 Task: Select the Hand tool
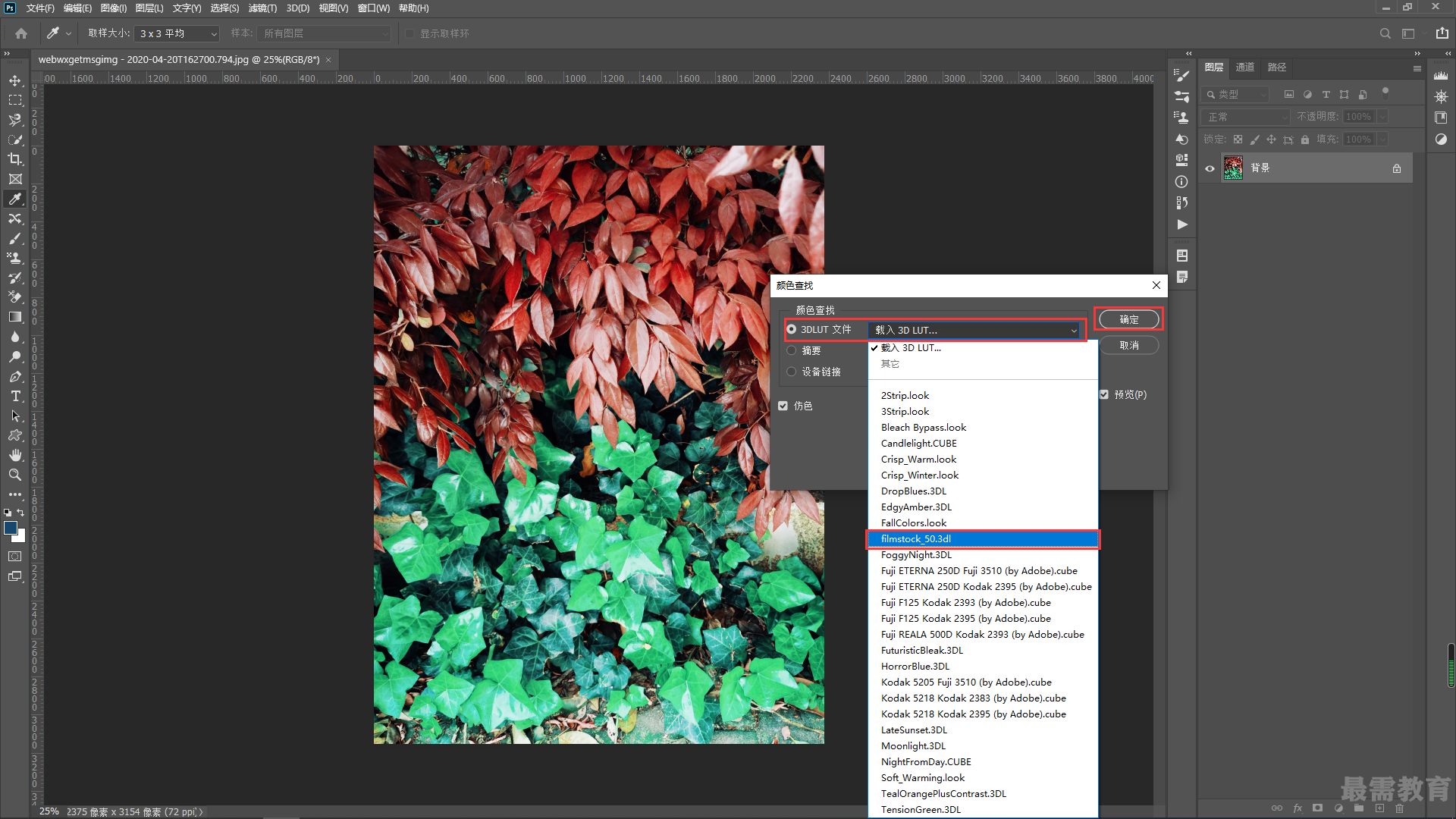[x=15, y=455]
